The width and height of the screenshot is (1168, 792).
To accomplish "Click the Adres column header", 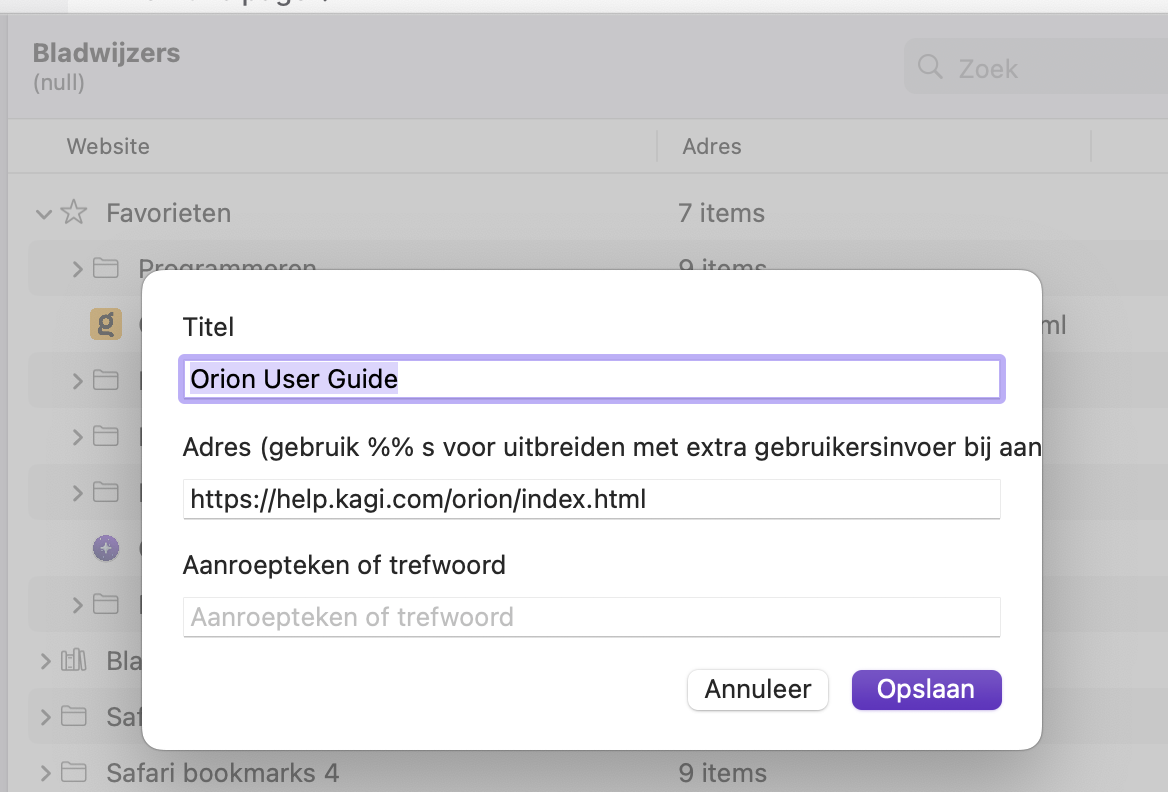I will pyautogui.click(x=712, y=146).
